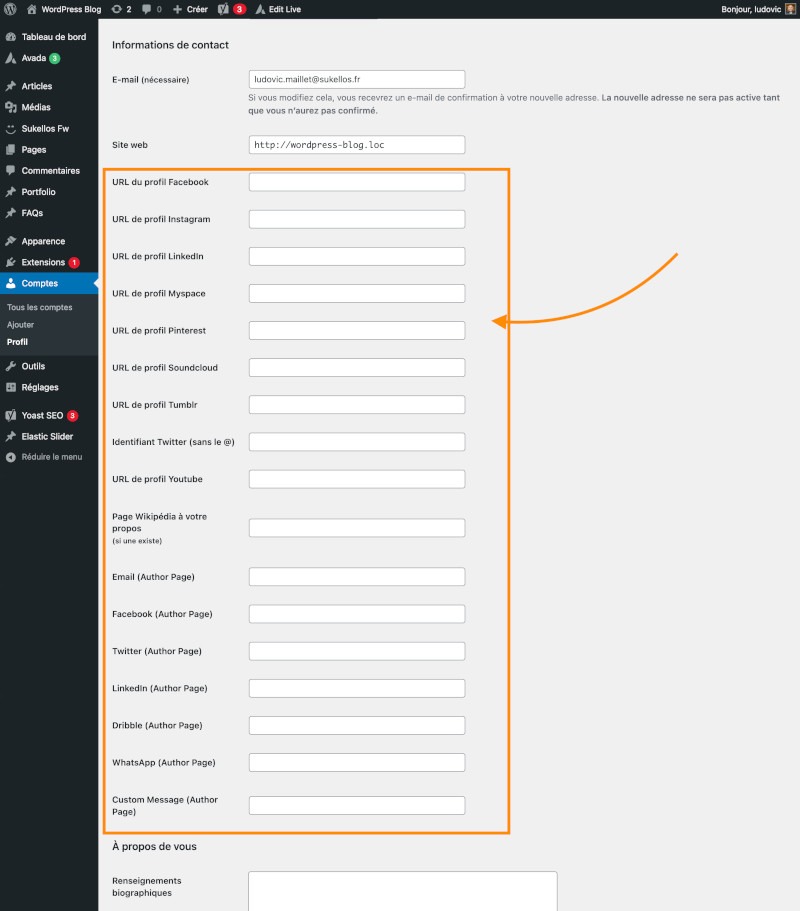Go to Extensions plugins menu
The image size is (800, 911).
43,262
